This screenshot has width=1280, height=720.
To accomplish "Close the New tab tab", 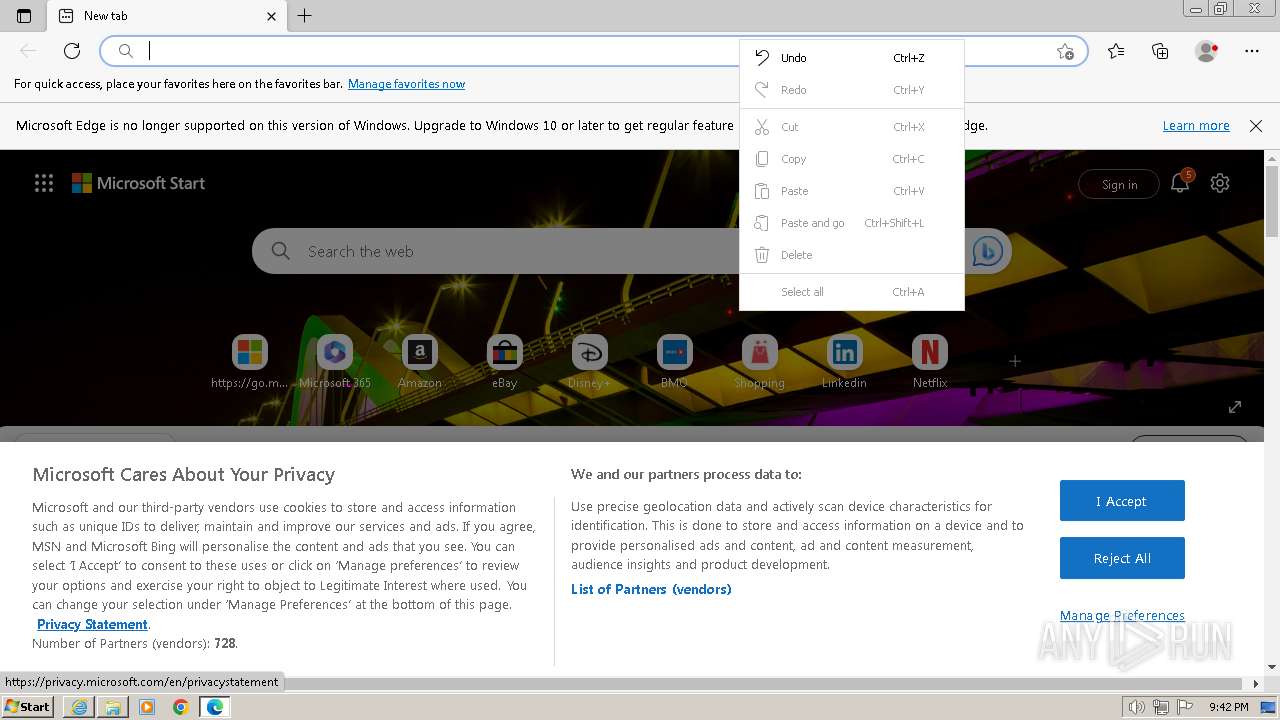I will [x=271, y=16].
